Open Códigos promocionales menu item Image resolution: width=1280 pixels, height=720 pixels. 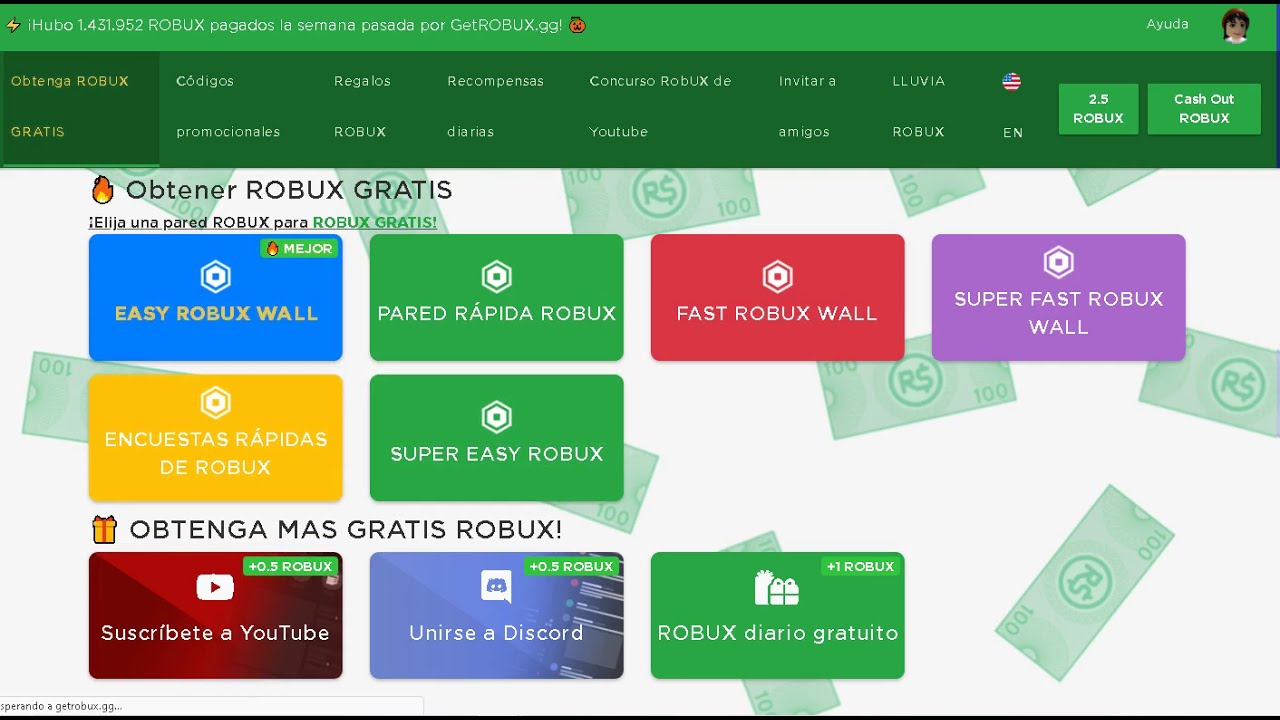tap(228, 106)
